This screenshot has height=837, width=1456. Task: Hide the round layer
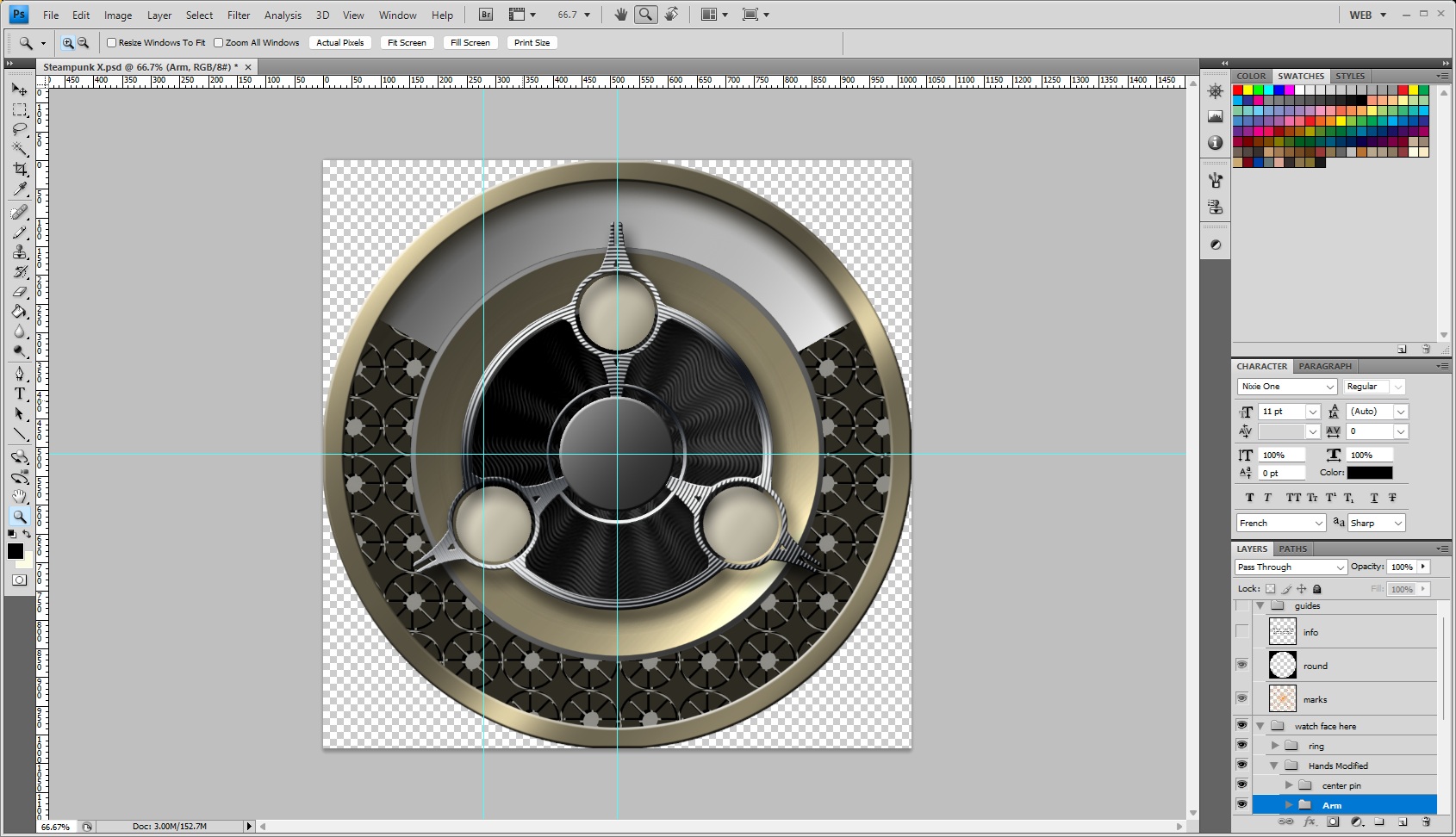click(x=1241, y=665)
